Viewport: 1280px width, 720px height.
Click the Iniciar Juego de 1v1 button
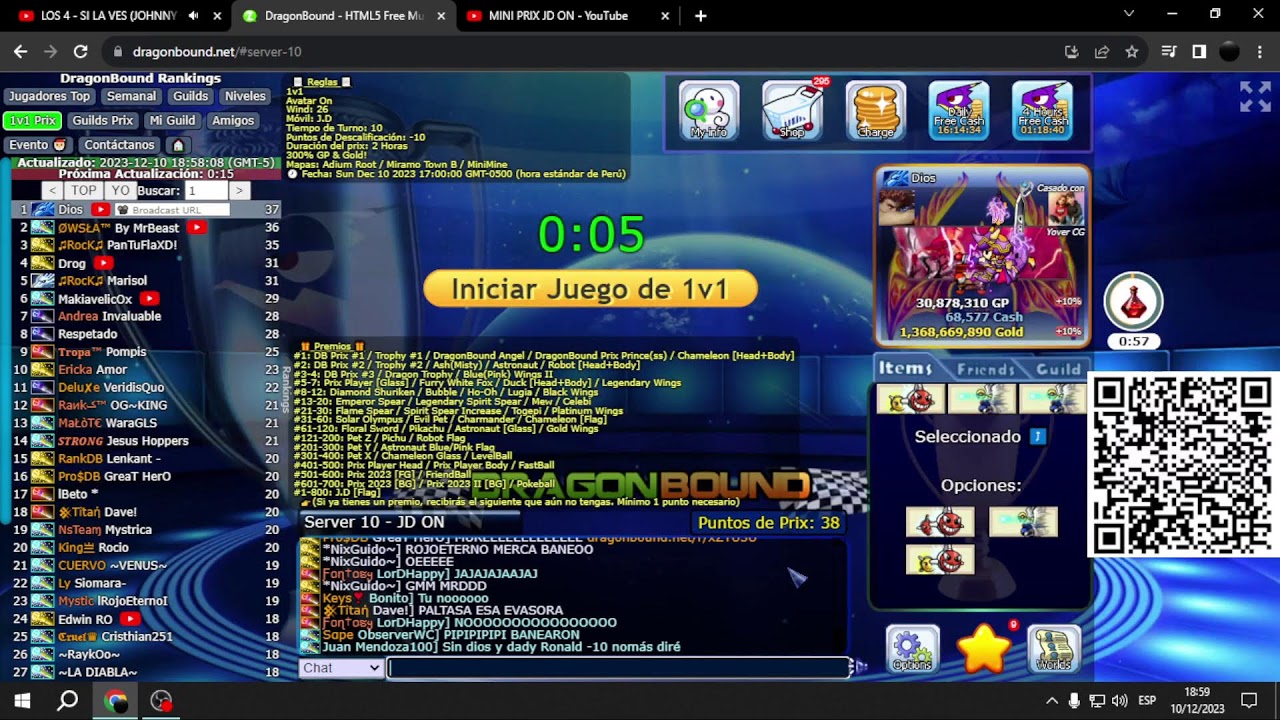pos(590,289)
